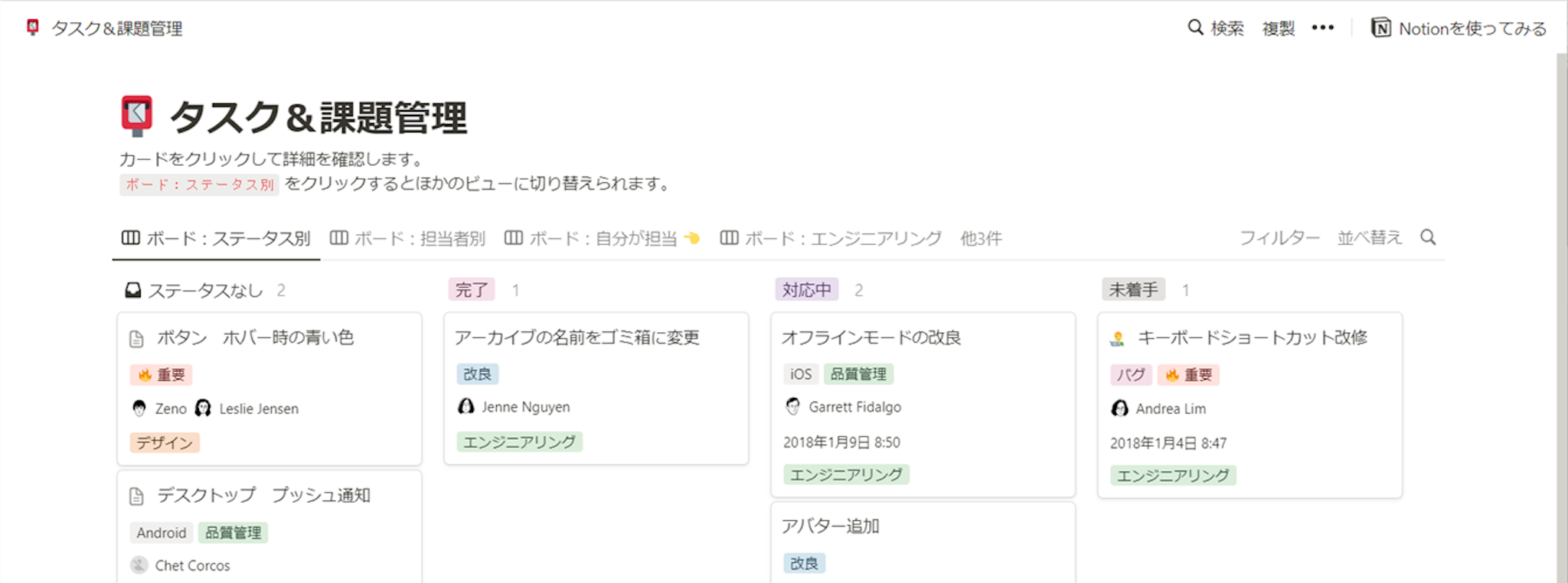Click the iOS tag on オフラインモードの改良 card
The height and width of the screenshot is (583, 1568).
pos(801,374)
